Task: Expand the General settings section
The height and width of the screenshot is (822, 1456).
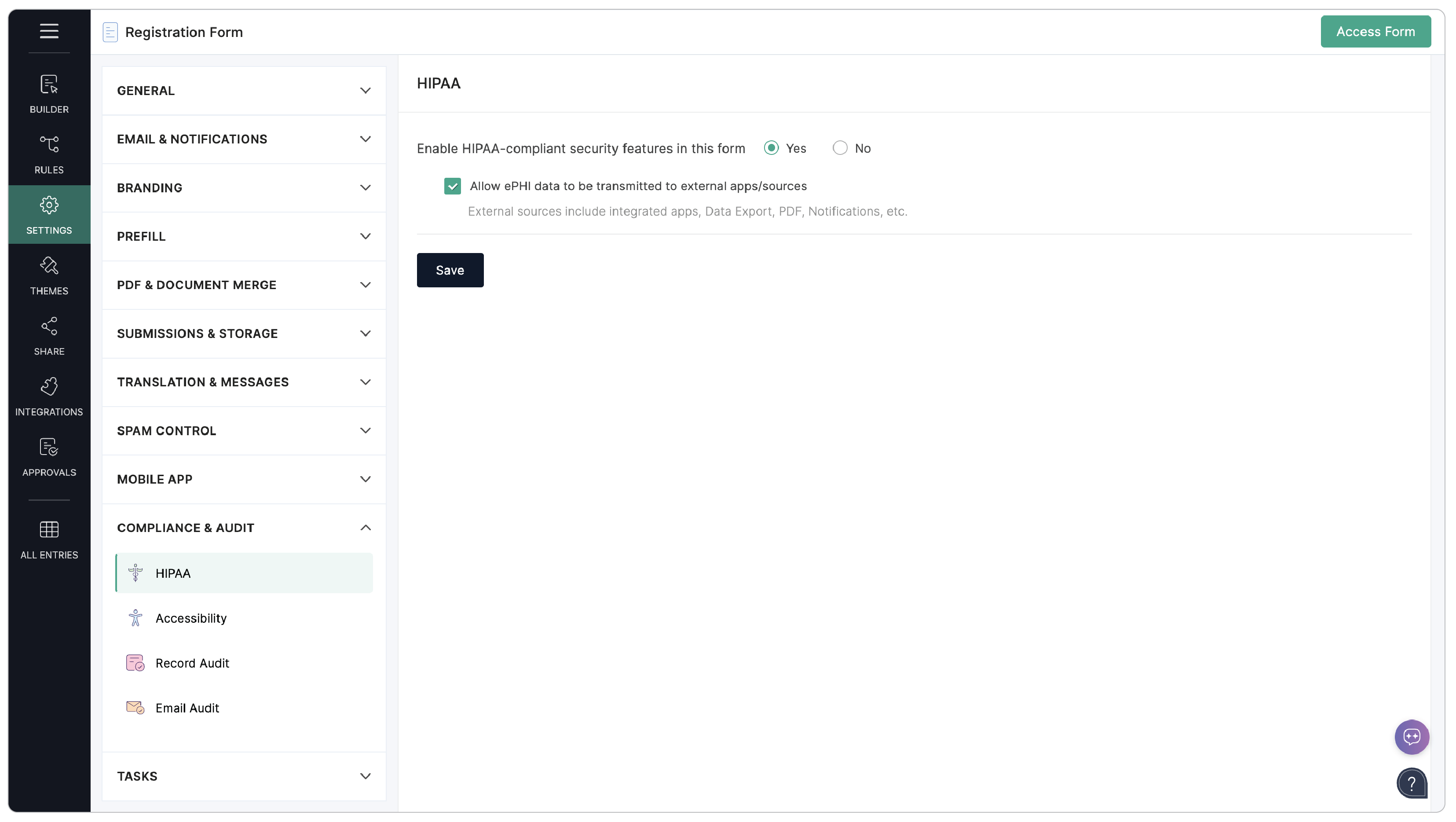Action: 244,91
